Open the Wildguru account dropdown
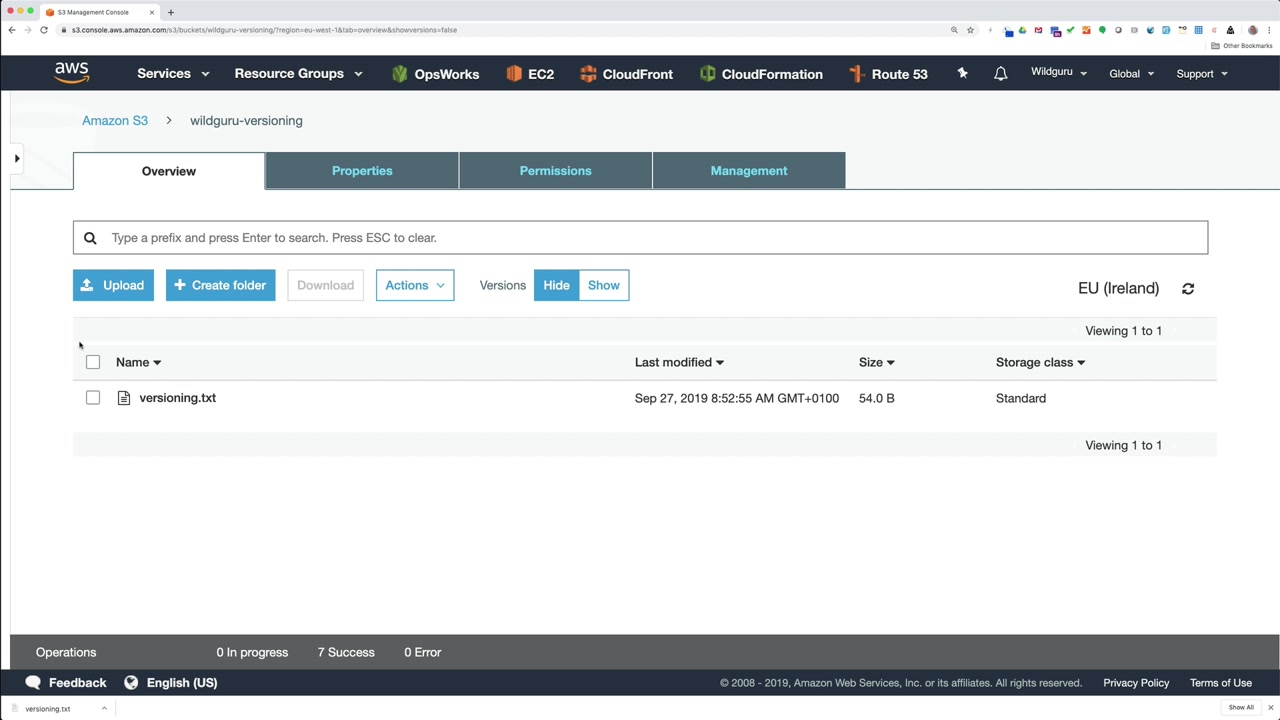Image resolution: width=1280 pixels, height=720 pixels. pyautogui.click(x=1059, y=73)
